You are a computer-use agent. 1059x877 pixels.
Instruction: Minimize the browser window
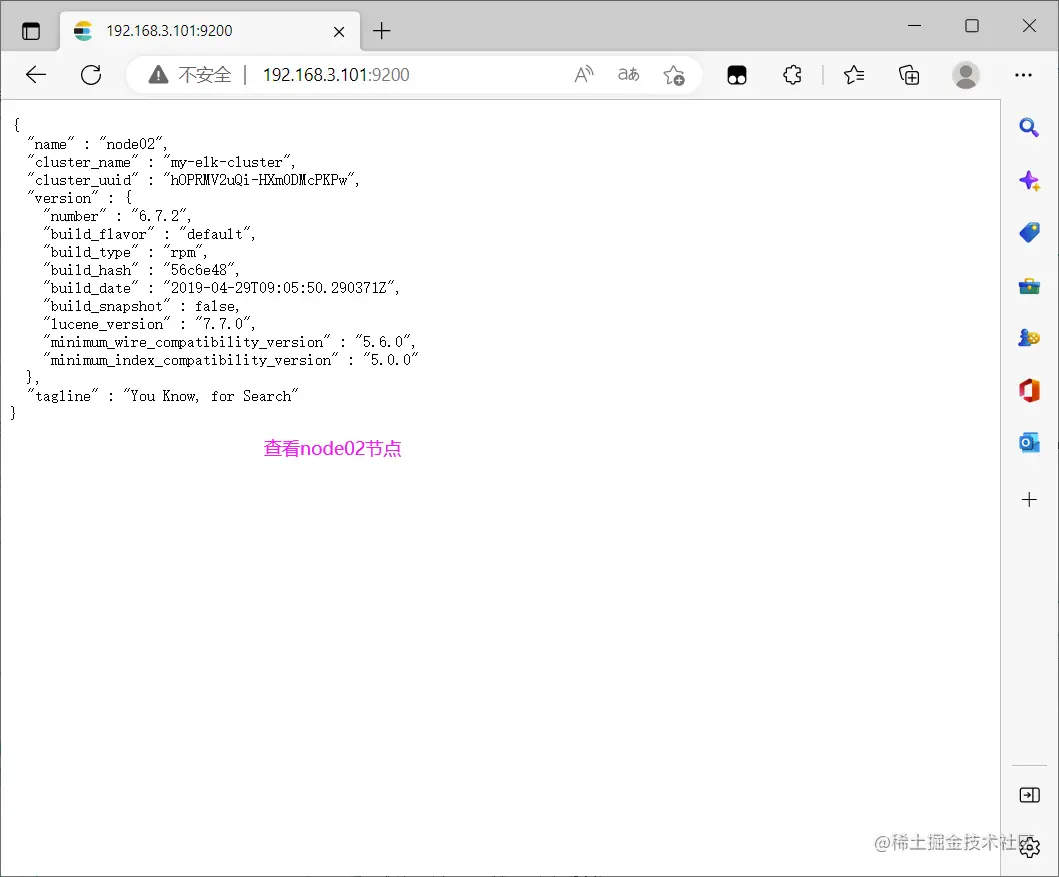(914, 26)
